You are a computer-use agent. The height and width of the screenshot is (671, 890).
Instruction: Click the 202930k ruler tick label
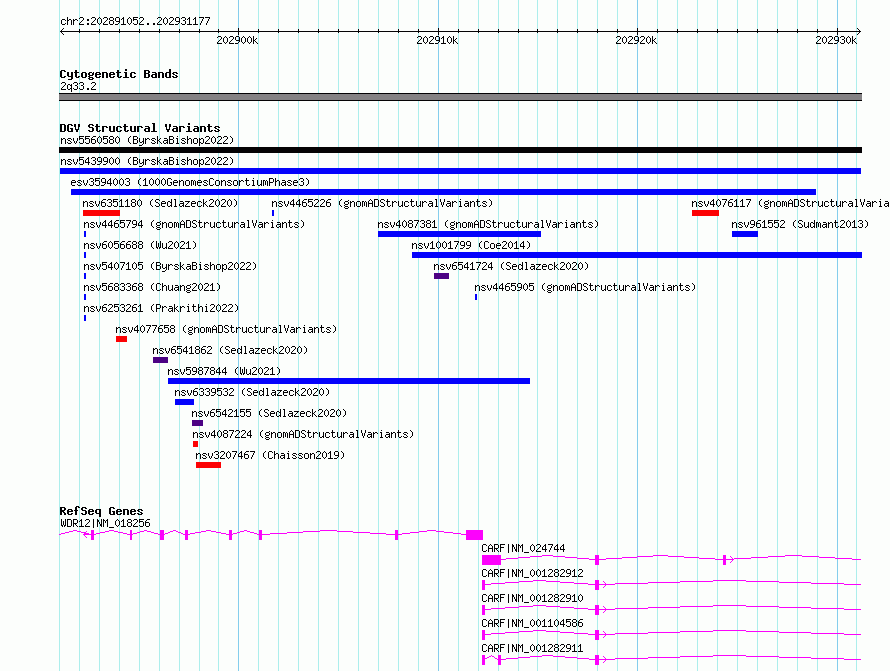pyautogui.click(x=836, y=40)
